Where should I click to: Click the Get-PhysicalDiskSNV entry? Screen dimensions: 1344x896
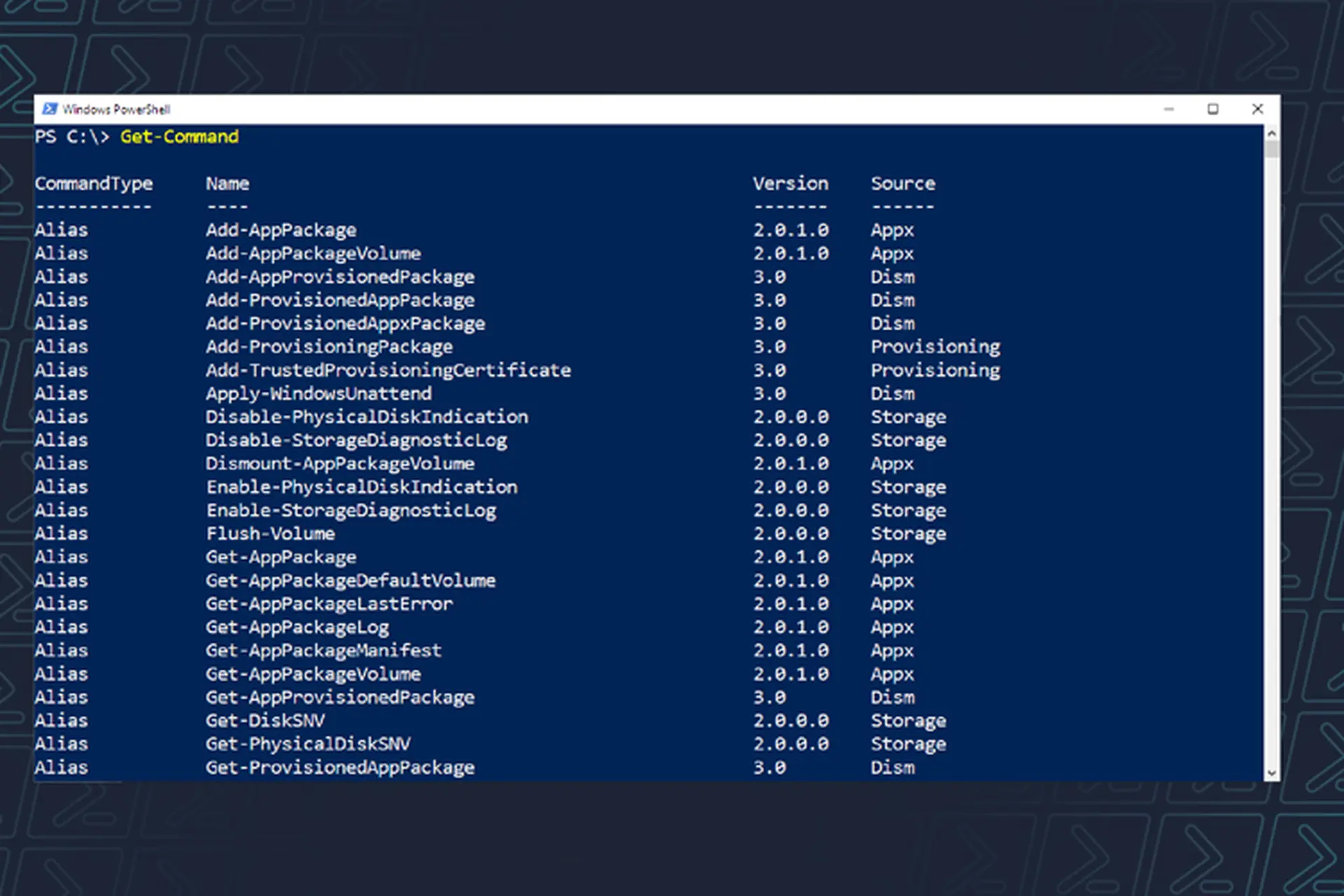(x=309, y=744)
